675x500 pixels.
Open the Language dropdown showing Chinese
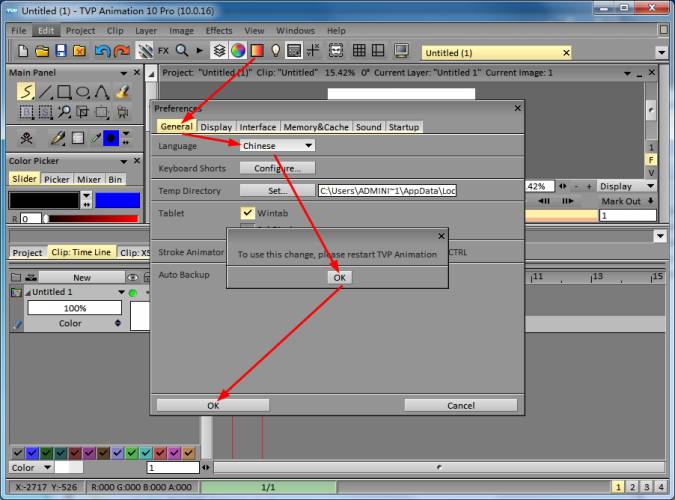tap(277, 146)
